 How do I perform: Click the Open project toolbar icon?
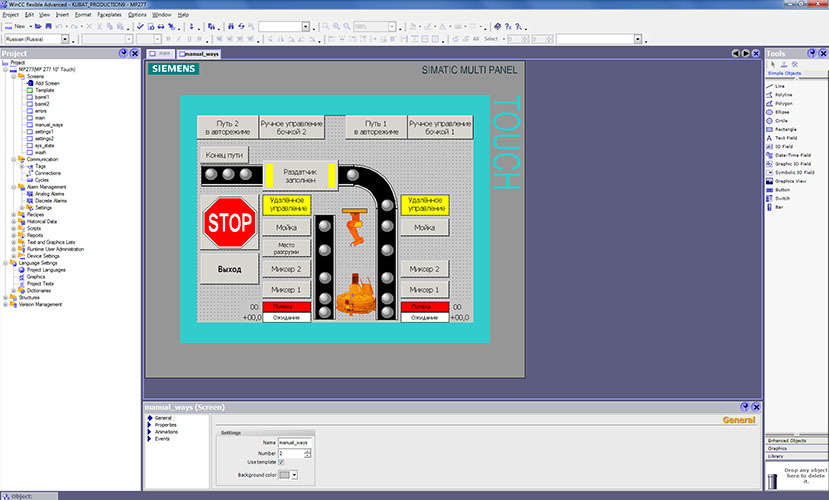click(38, 26)
